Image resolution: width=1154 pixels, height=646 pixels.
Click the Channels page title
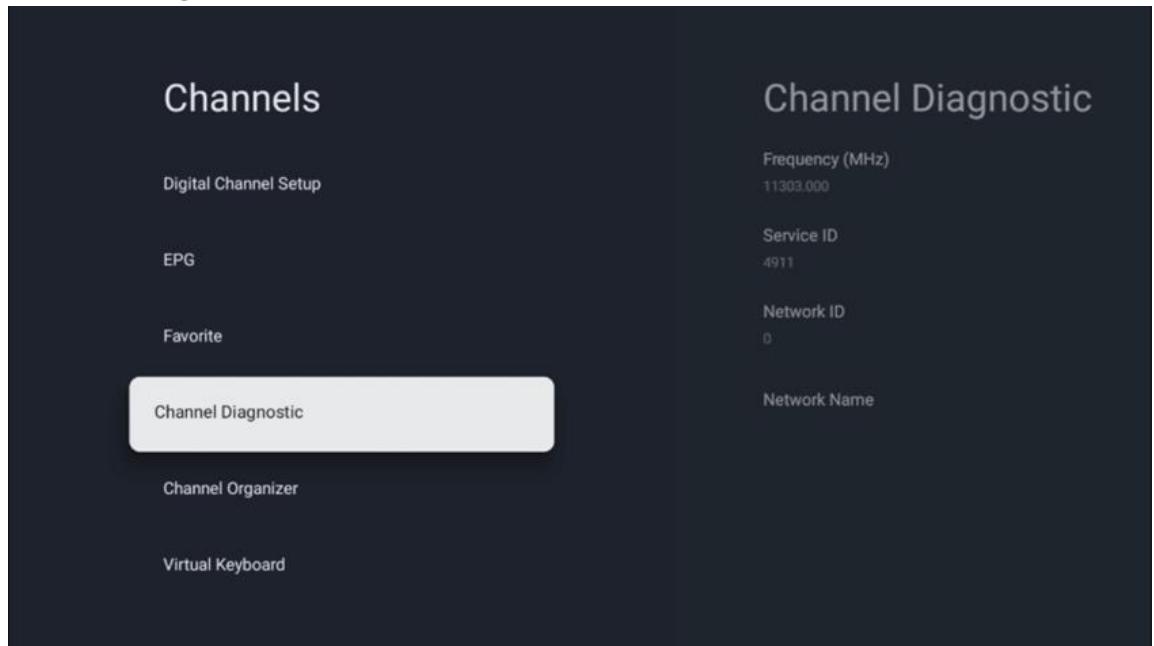241,99
